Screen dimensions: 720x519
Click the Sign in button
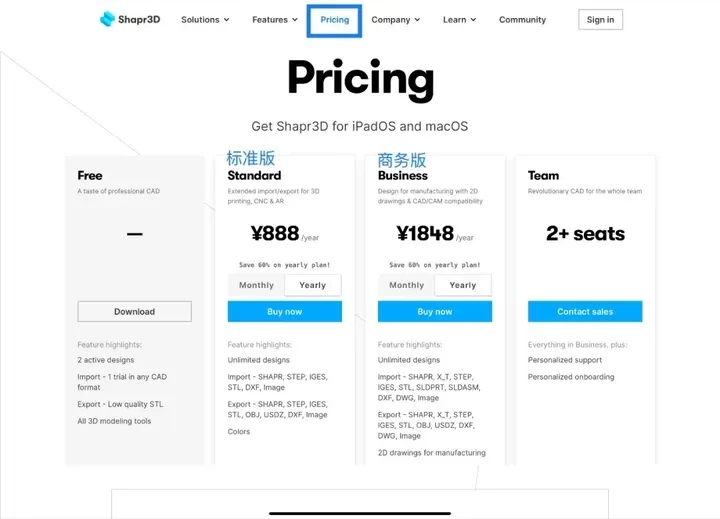coord(600,20)
